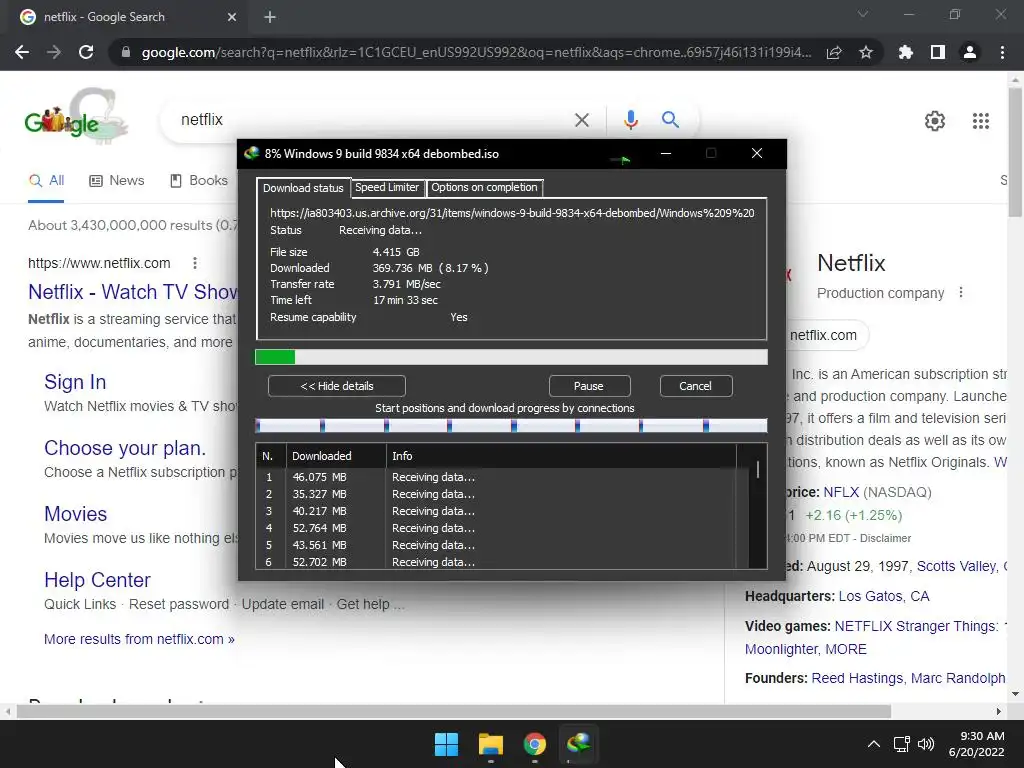
Task: Open the Google apps grid
Action: click(981, 121)
